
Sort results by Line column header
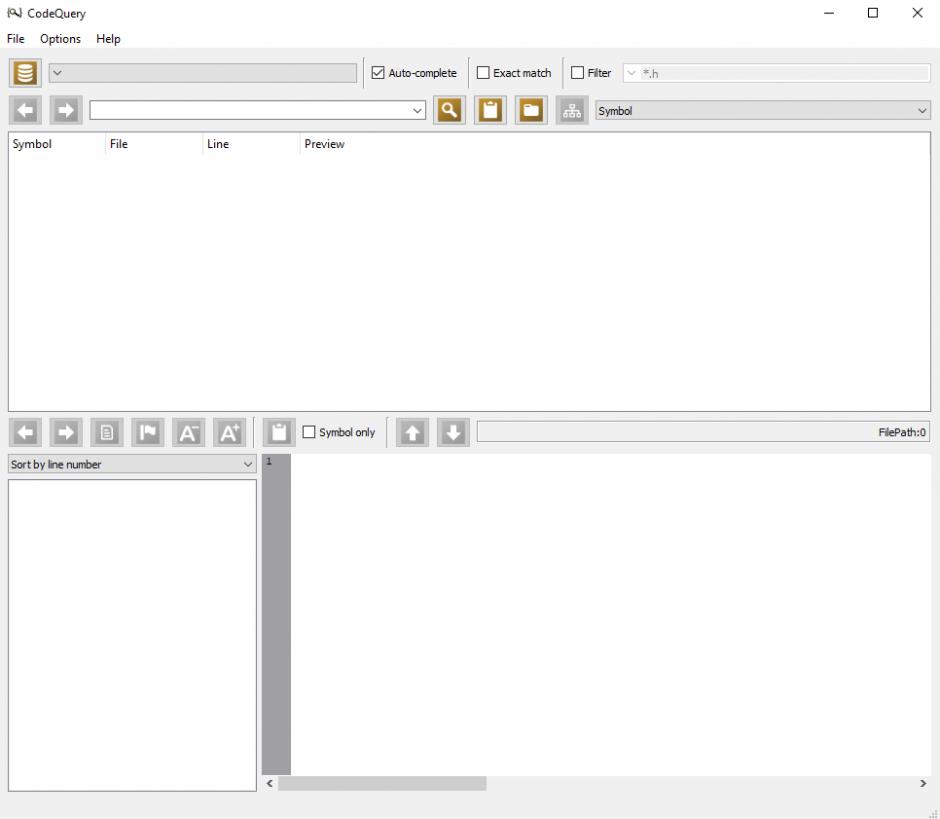251,144
